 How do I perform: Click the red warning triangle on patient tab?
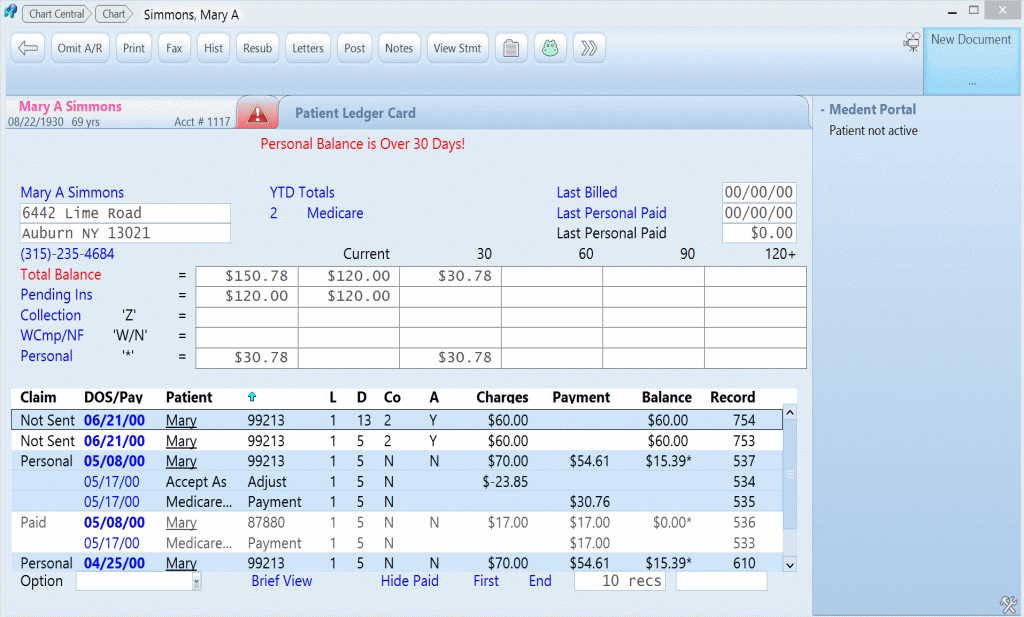point(257,111)
